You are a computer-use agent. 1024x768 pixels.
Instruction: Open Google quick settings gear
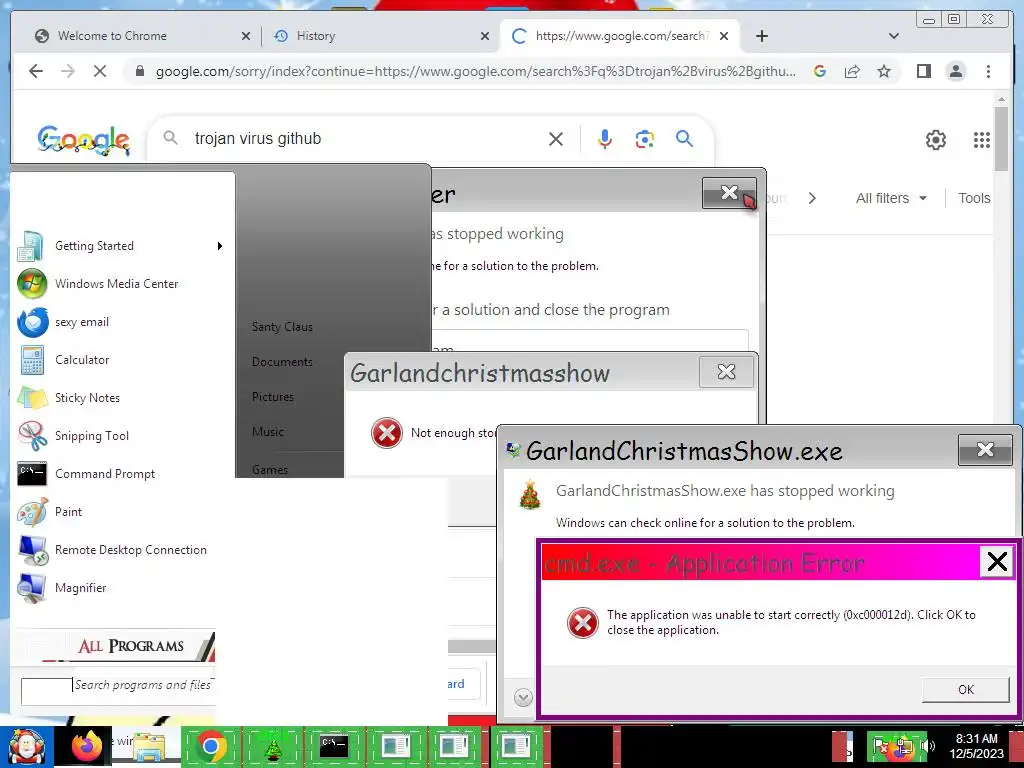tap(936, 140)
